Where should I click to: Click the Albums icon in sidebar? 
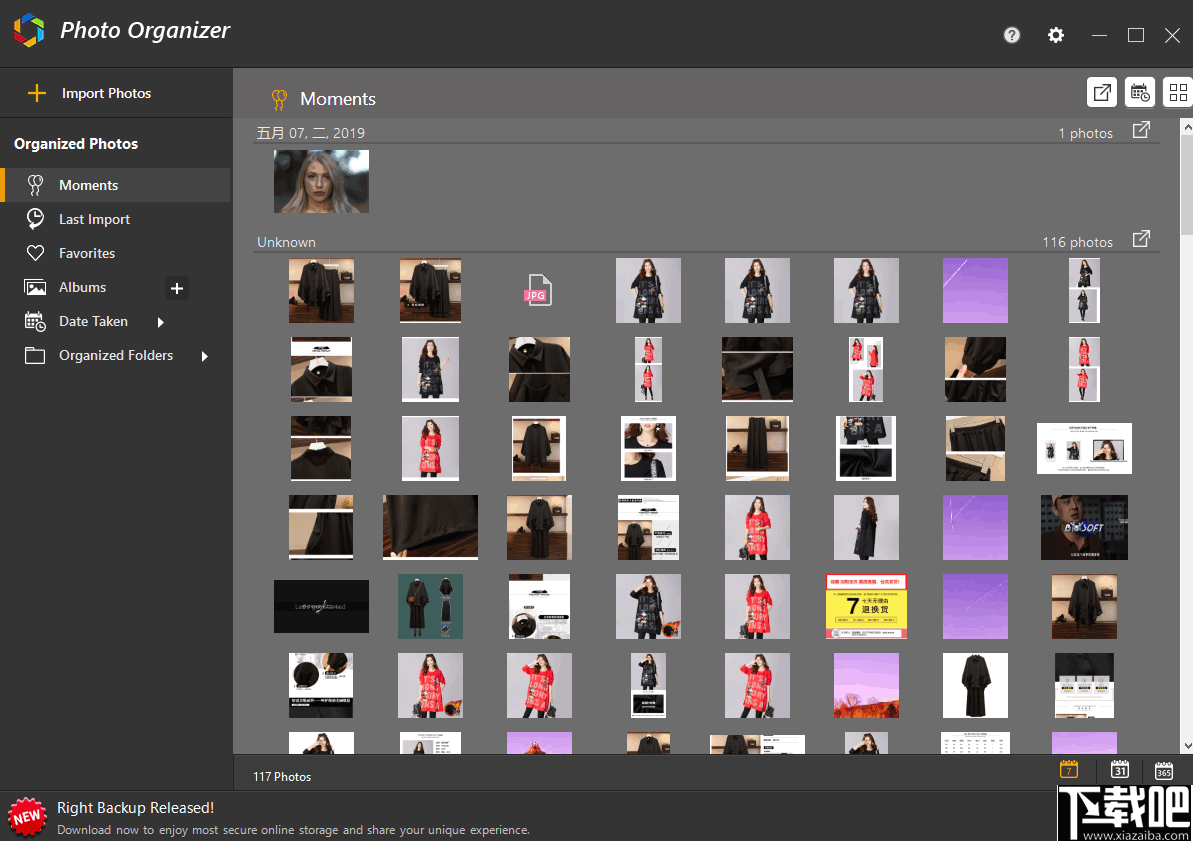pyautogui.click(x=37, y=287)
